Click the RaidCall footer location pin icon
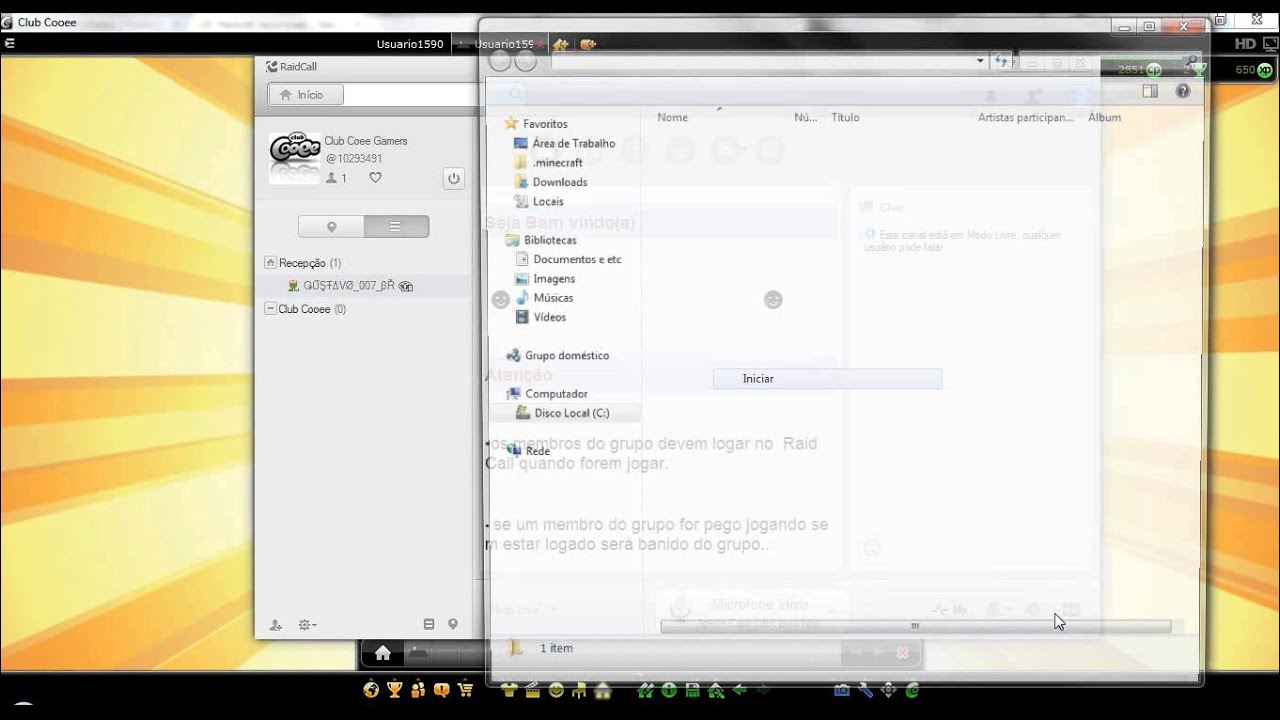The width and height of the screenshot is (1280, 720). pos(452,624)
